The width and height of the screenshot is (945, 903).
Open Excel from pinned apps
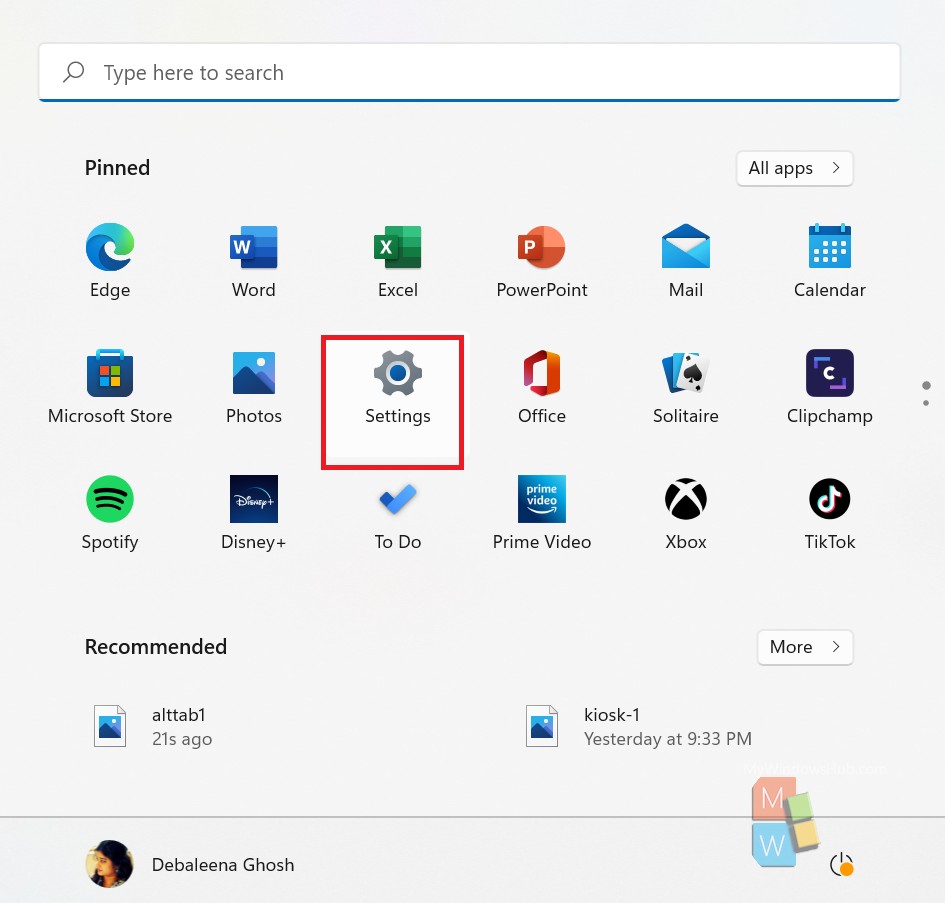click(398, 261)
